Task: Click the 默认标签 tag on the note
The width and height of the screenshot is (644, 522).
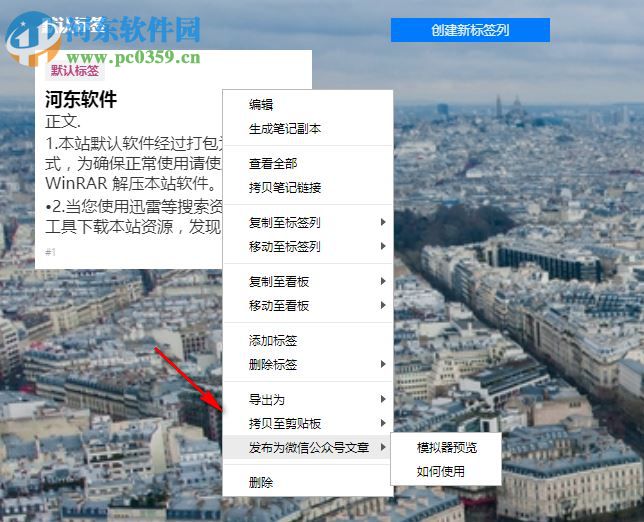Action: pos(74,71)
